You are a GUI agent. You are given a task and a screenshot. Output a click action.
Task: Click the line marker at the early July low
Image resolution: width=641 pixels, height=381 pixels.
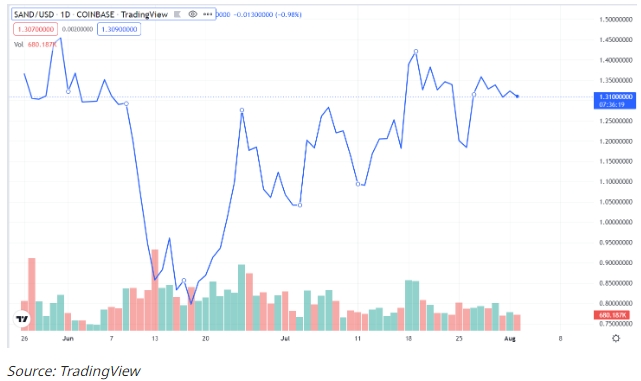(x=300, y=205)
